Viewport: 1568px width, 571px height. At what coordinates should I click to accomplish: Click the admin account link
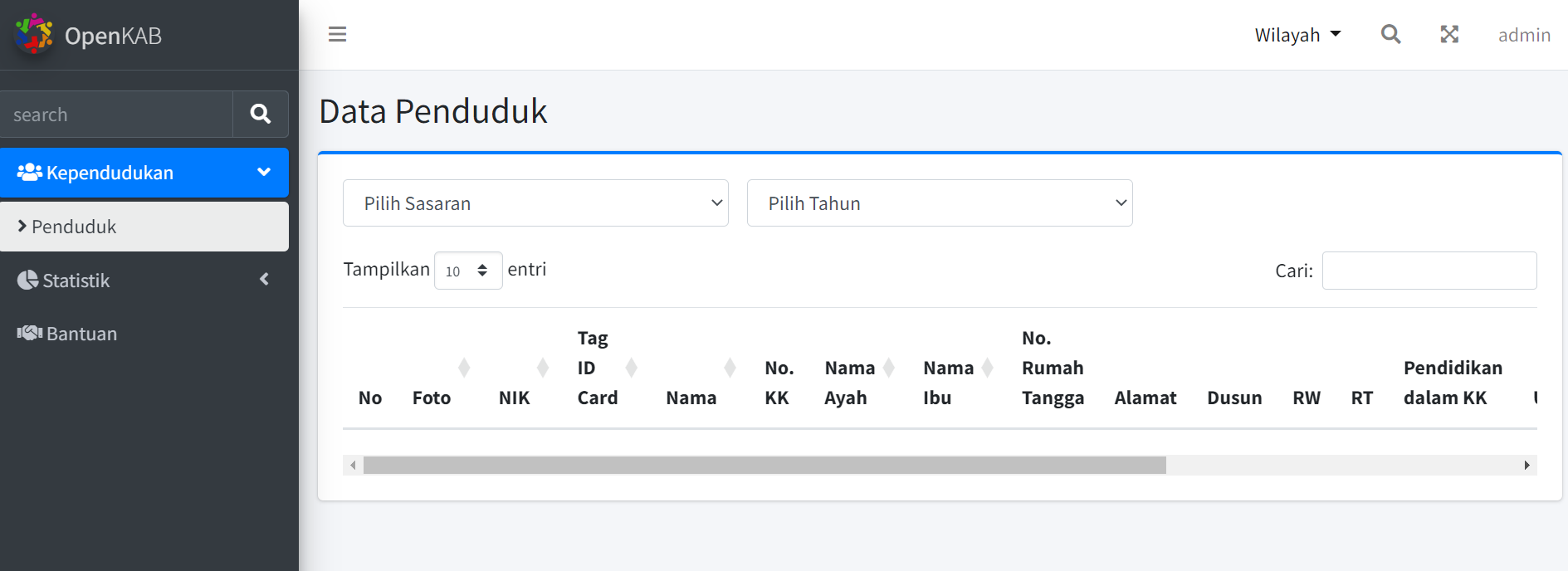[1524, 34]
